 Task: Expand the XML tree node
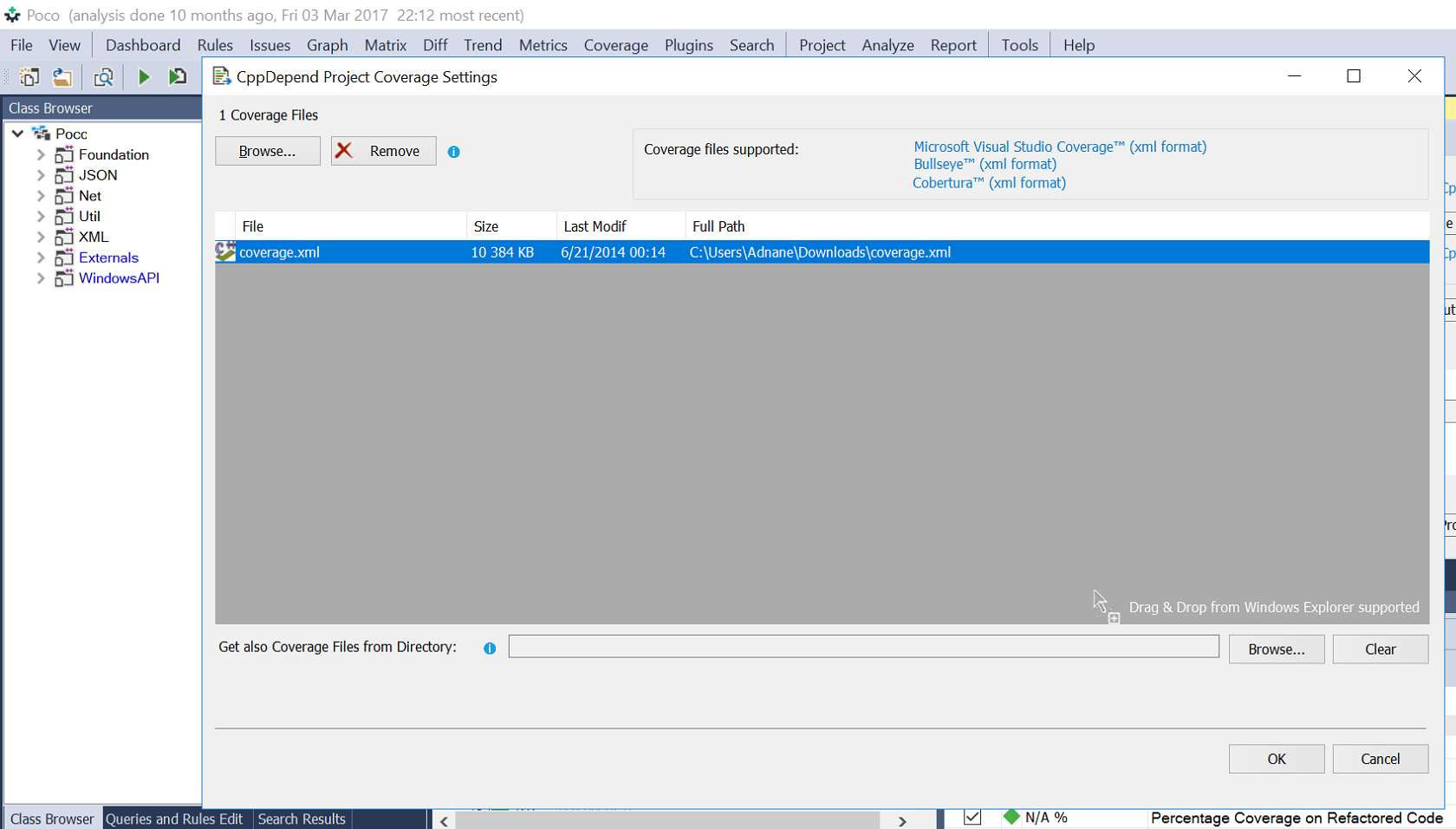(x=41, y=237)
